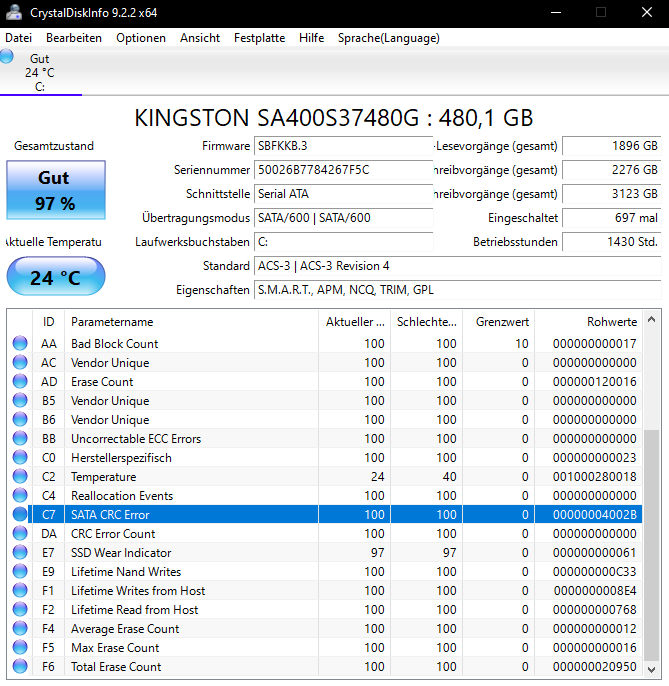This screenshot has height=686, width=669.
Task: Click the raw value 000000020950
Action: click(x=595, y=667)
